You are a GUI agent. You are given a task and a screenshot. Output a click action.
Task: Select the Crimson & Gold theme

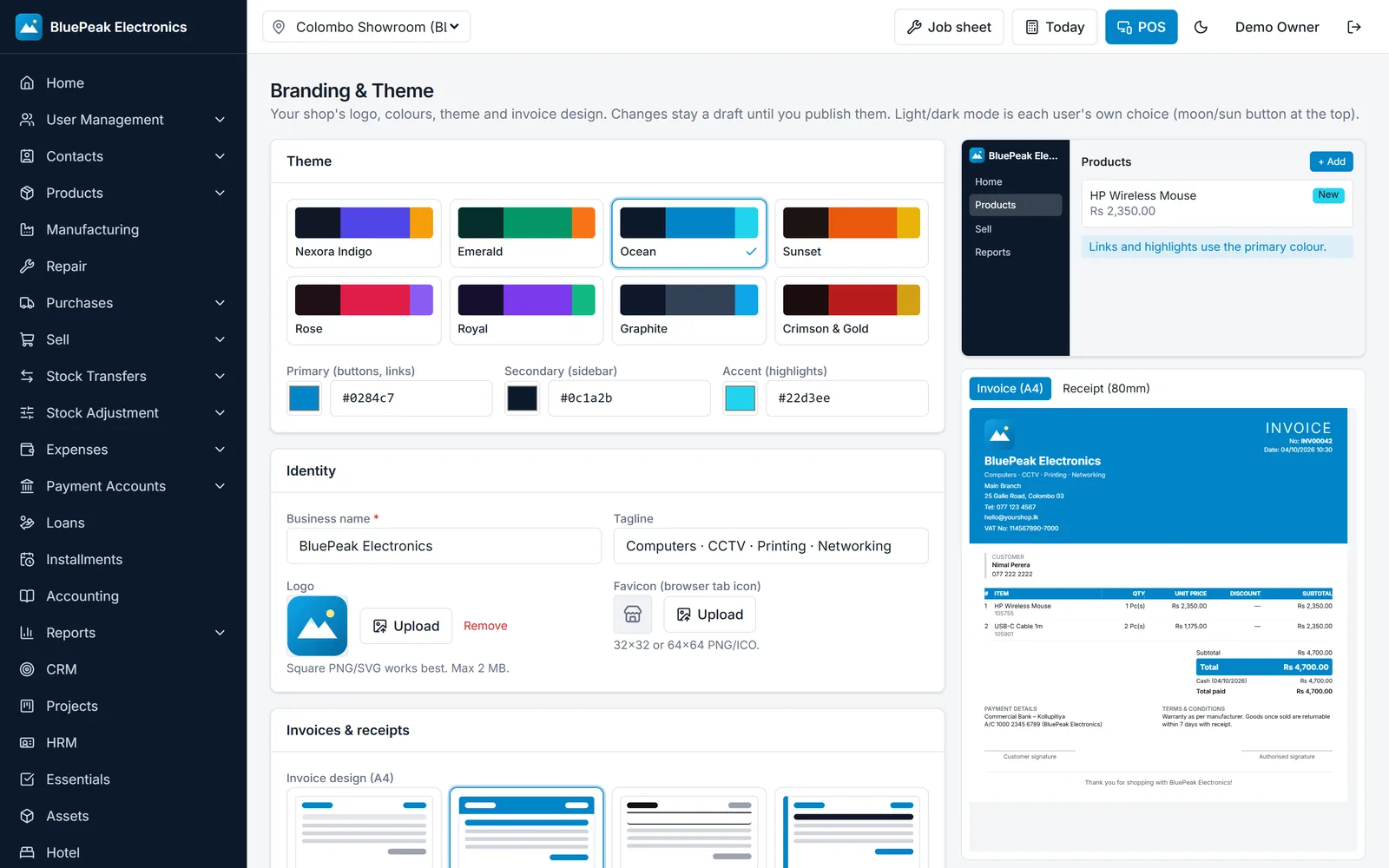coord(851,311)
